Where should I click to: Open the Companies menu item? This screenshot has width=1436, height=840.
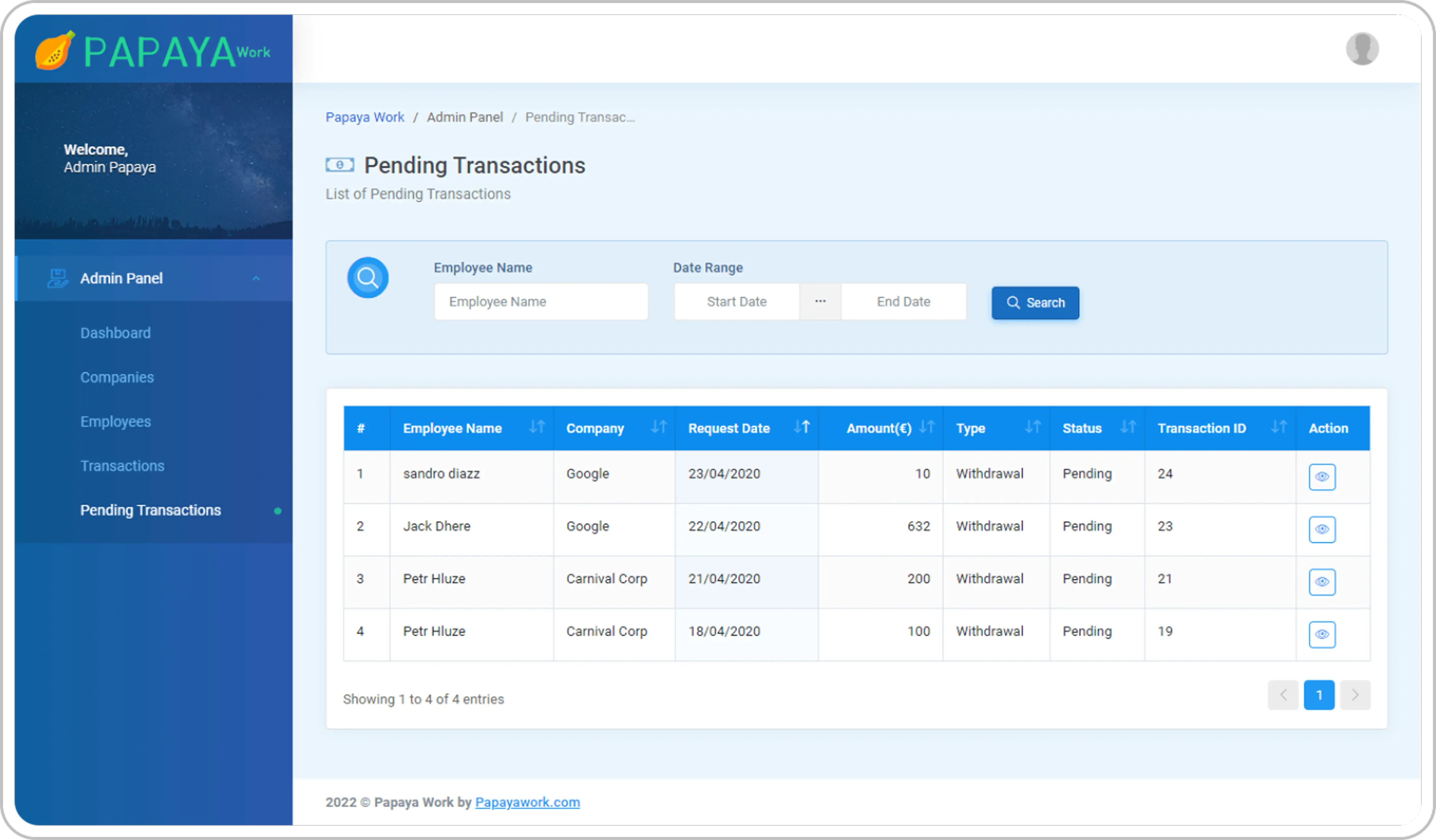click(x=117, y=377)
